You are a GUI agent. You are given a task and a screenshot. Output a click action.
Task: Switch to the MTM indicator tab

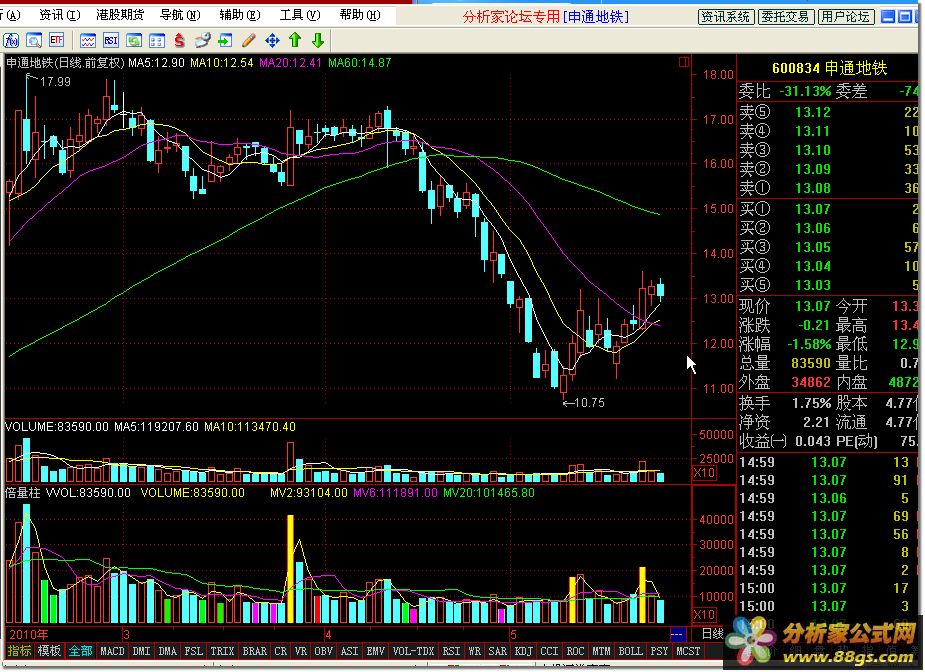click(x=601, y=651)
